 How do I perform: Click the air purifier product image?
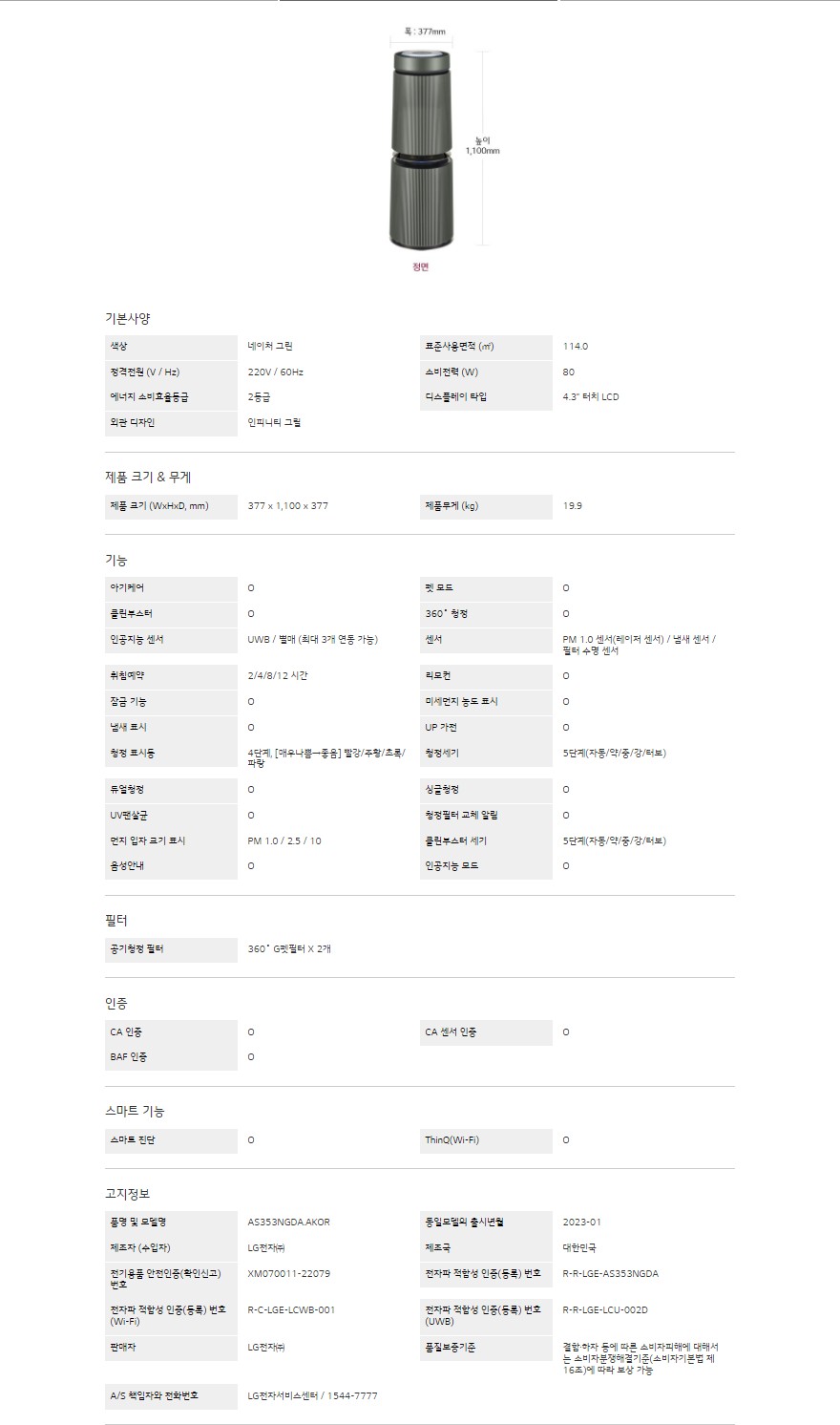420,149
